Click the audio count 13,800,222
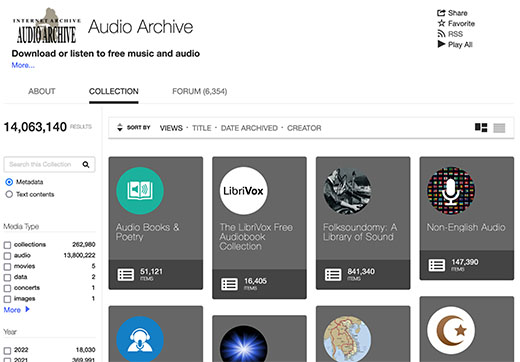The width and height of the screenshot is (520, 362). coord(79,255)
